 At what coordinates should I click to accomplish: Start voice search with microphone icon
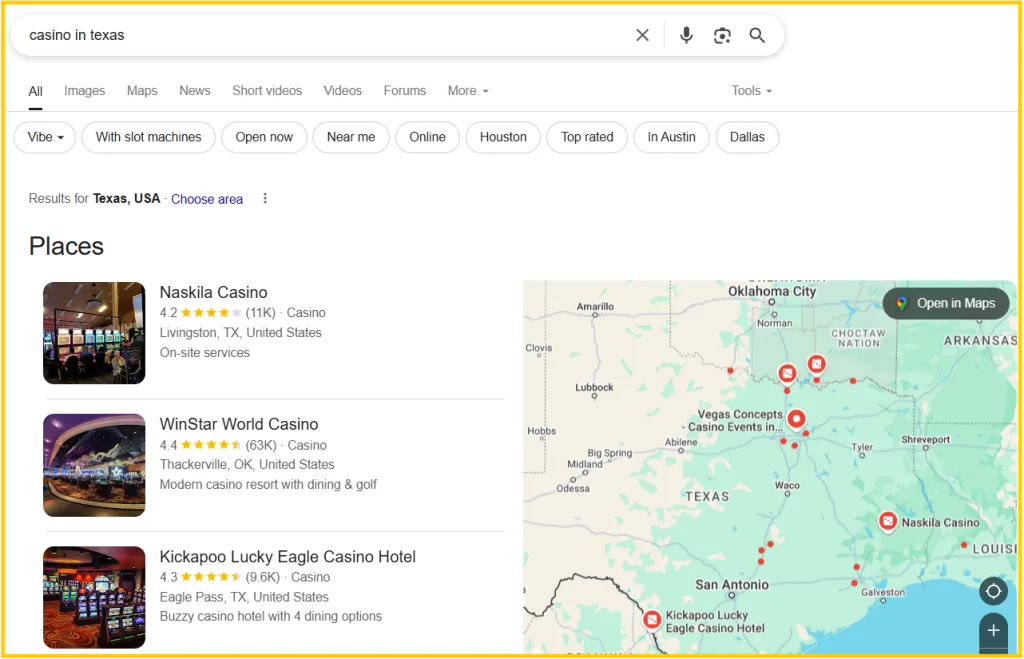click(686, 35)
